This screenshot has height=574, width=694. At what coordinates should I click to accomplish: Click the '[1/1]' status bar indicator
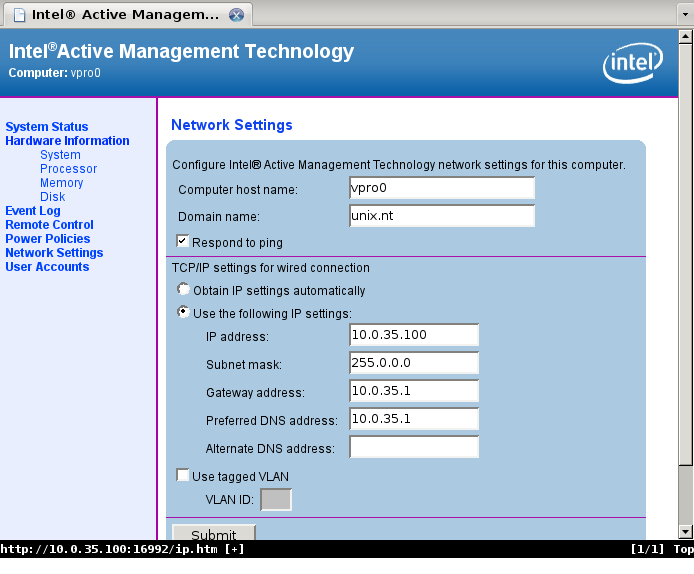pos(648,549)
